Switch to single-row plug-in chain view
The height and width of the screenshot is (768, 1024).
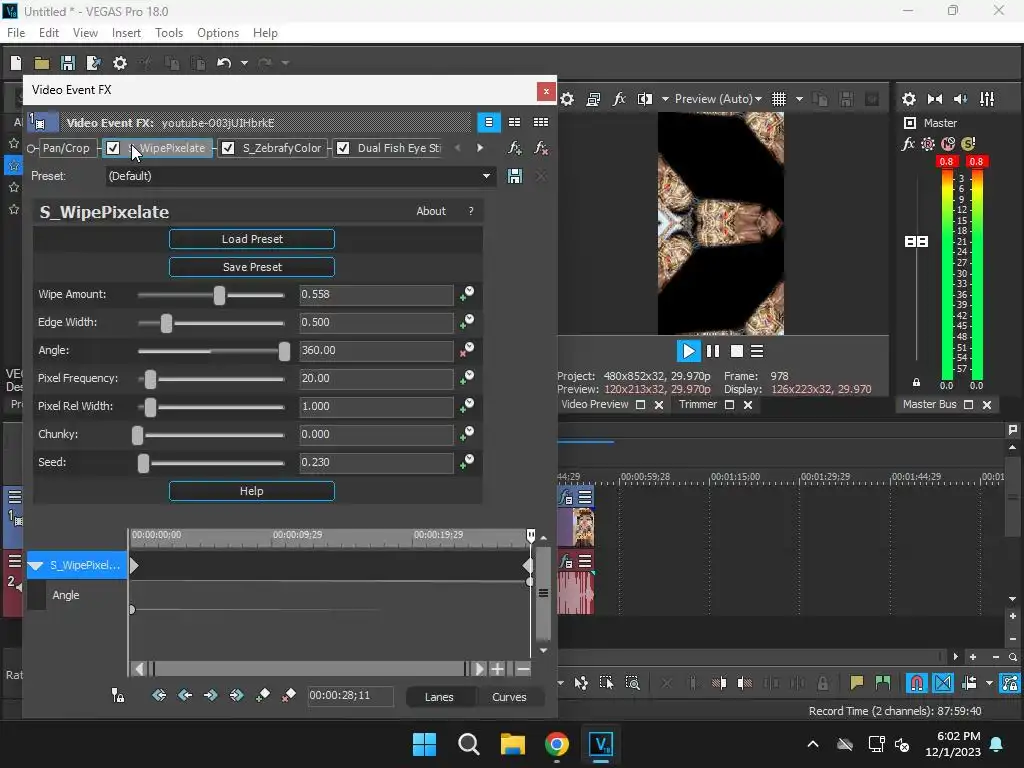pos(488,122)
